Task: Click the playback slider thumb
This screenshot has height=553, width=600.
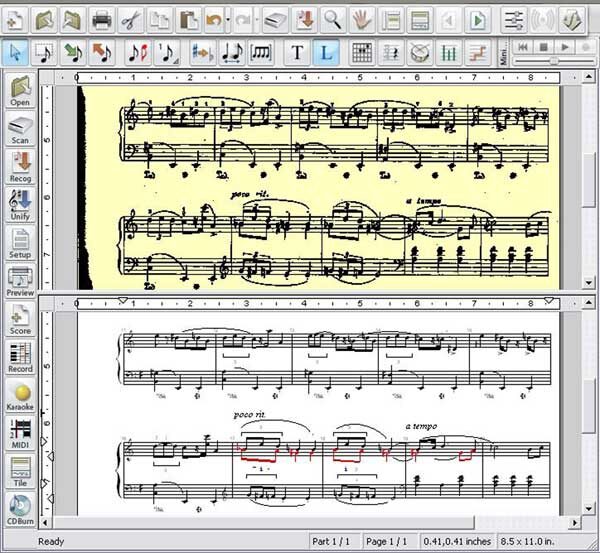Action: tap(554, 61)
